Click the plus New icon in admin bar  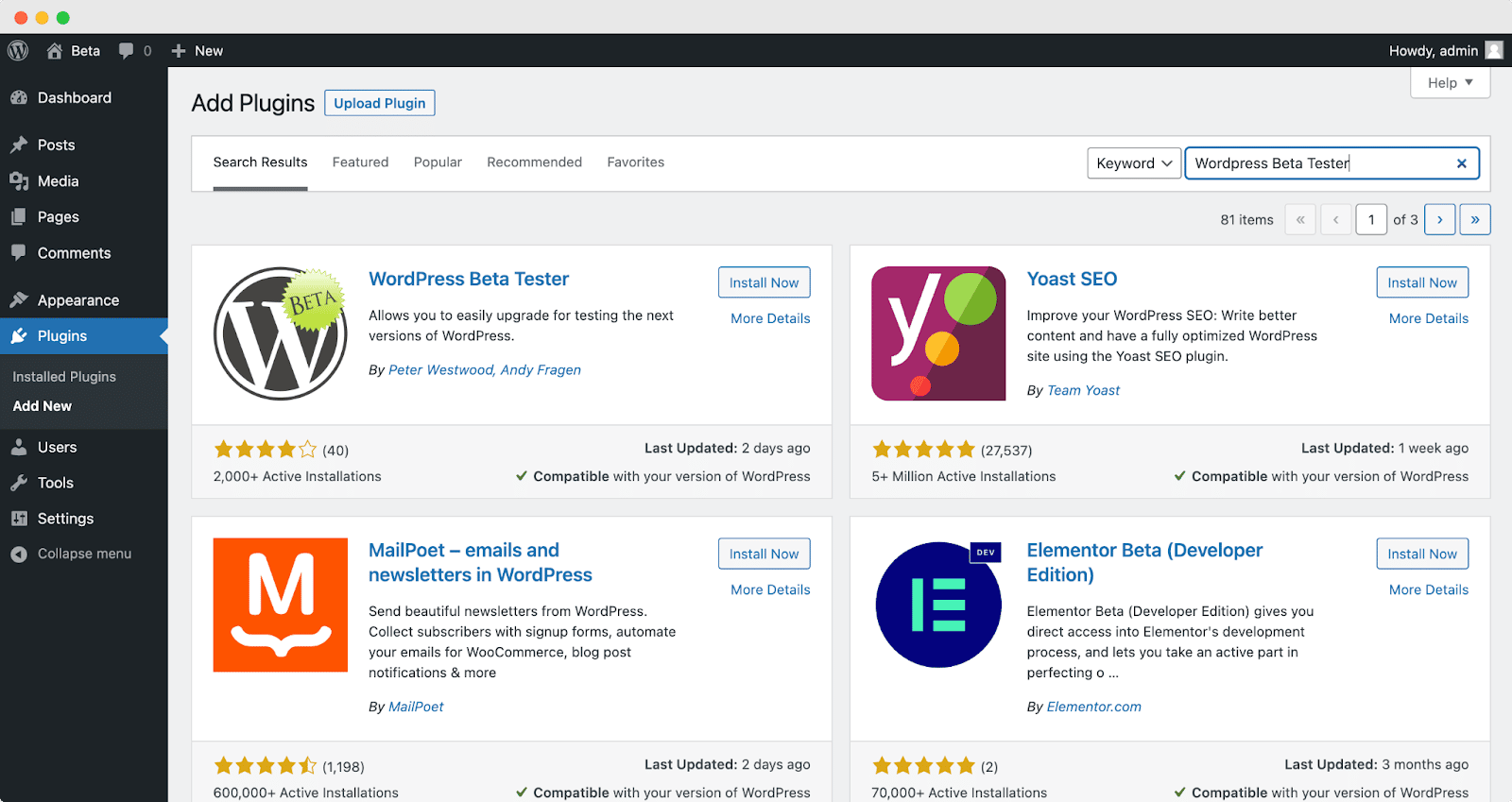point(179,51)
